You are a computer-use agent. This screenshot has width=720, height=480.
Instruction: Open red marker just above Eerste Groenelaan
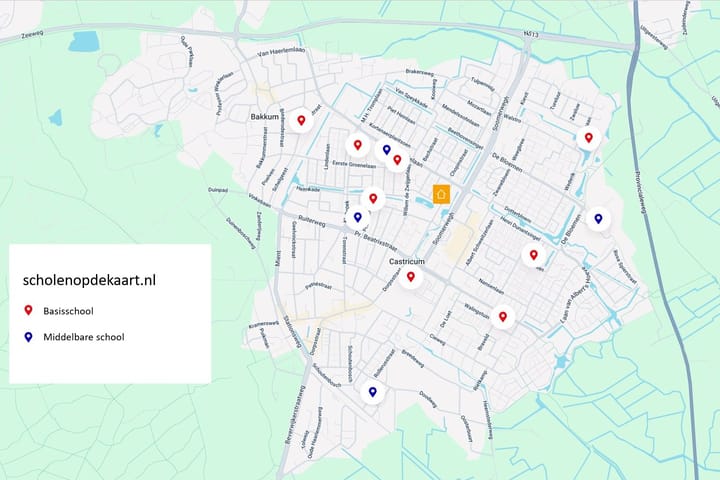(x=357, y=145)
